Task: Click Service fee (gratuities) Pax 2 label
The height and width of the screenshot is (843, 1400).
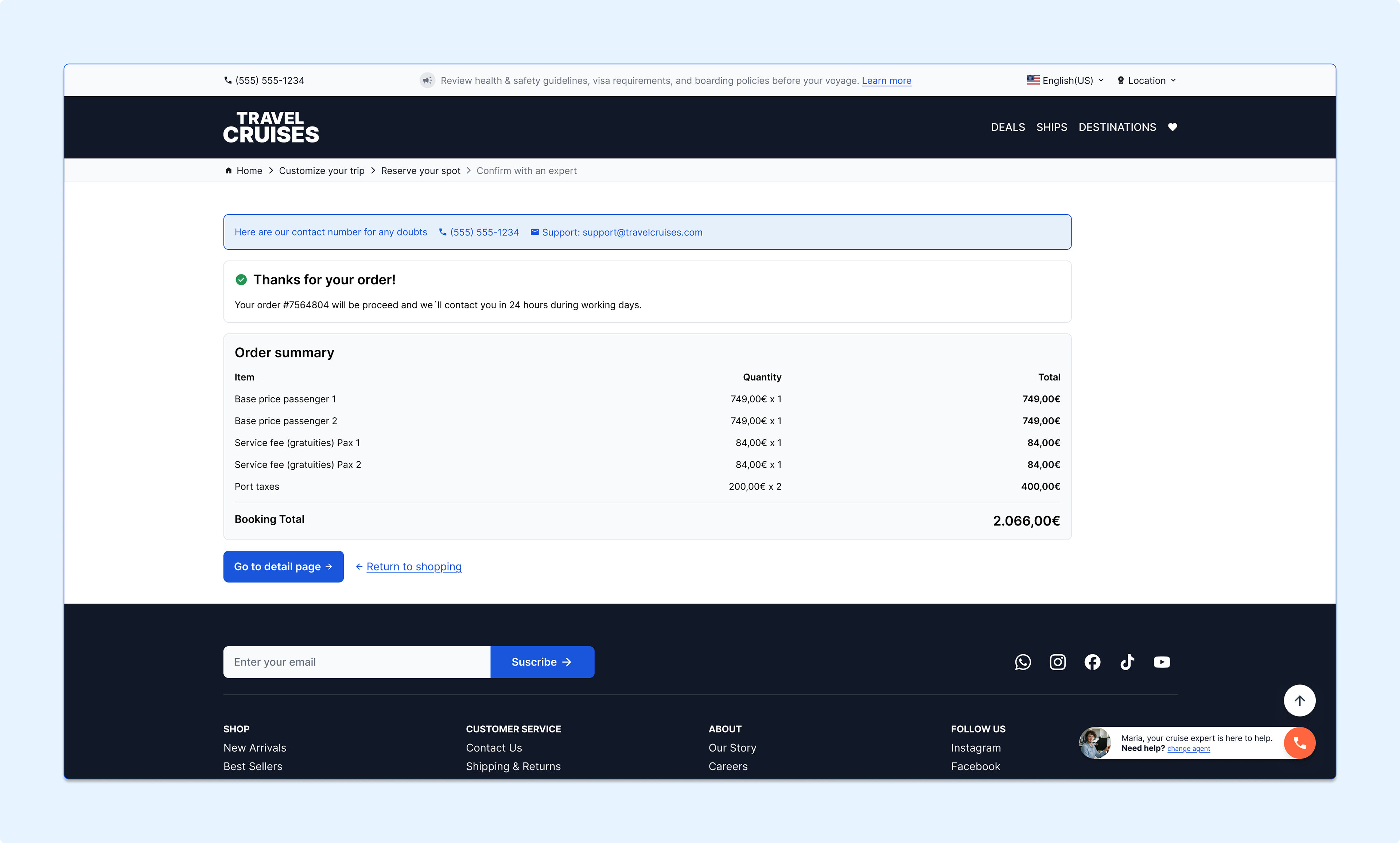Action: click(298, 465)
